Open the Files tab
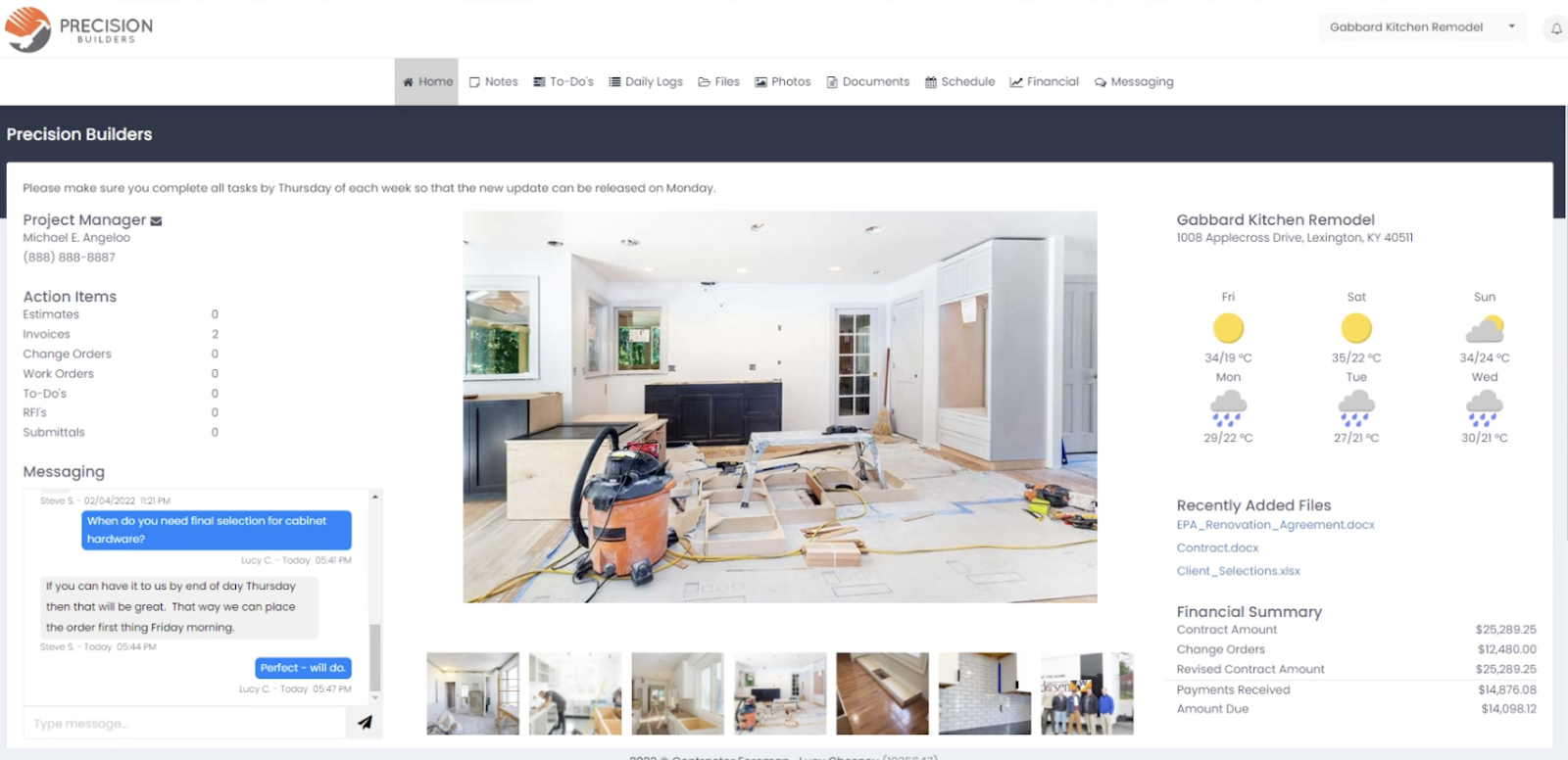 click(719, 81)
